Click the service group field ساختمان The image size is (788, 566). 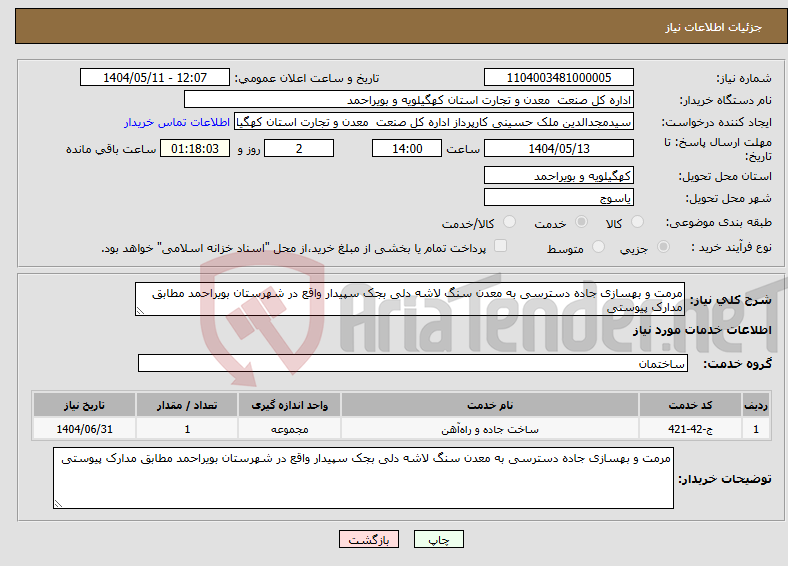click(x=413, y=363)
